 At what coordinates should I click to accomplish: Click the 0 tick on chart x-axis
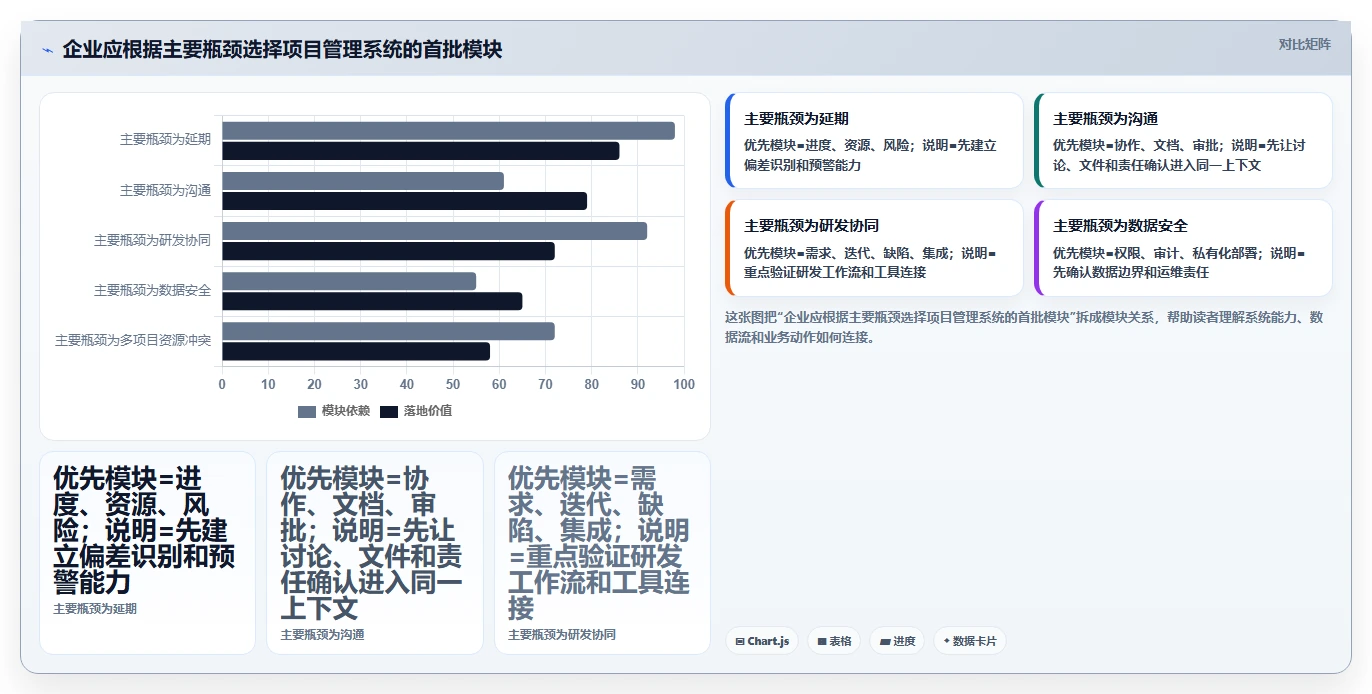[222, 384]
